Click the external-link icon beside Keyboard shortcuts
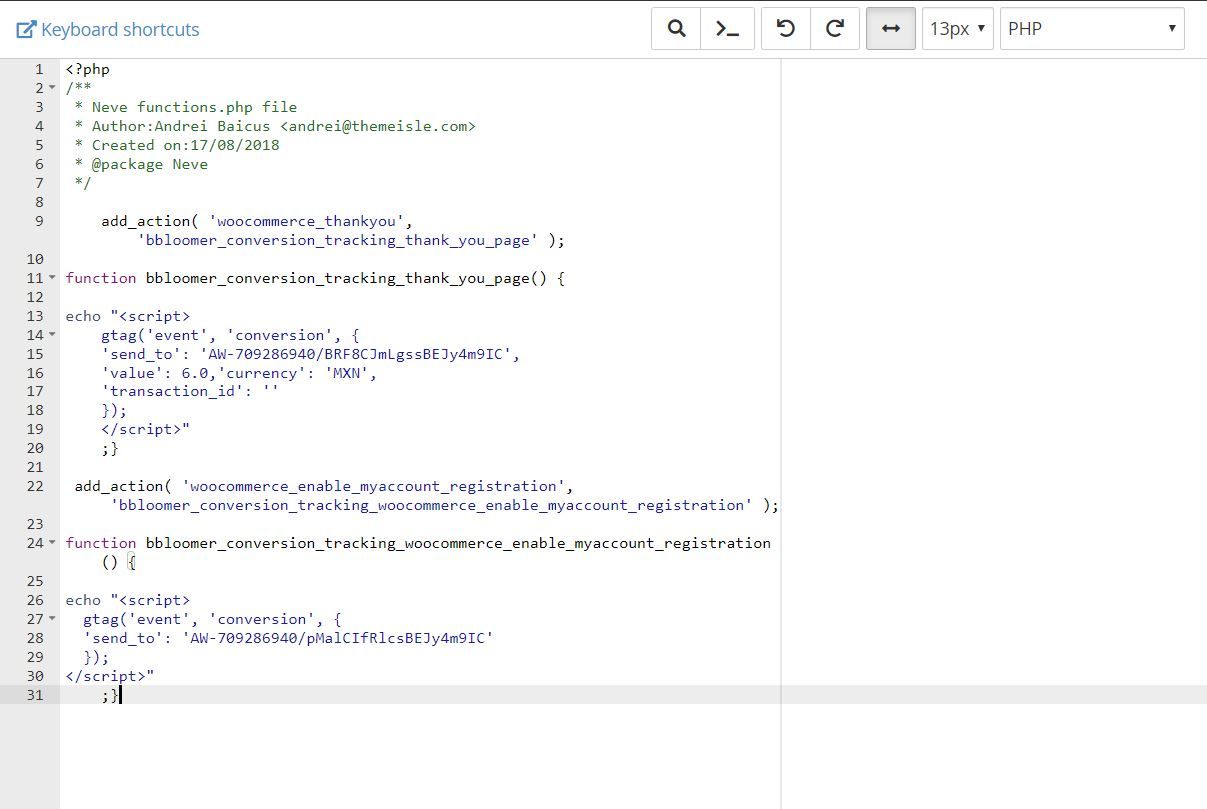Screen dimensions: 1207x809 point(27,29)
